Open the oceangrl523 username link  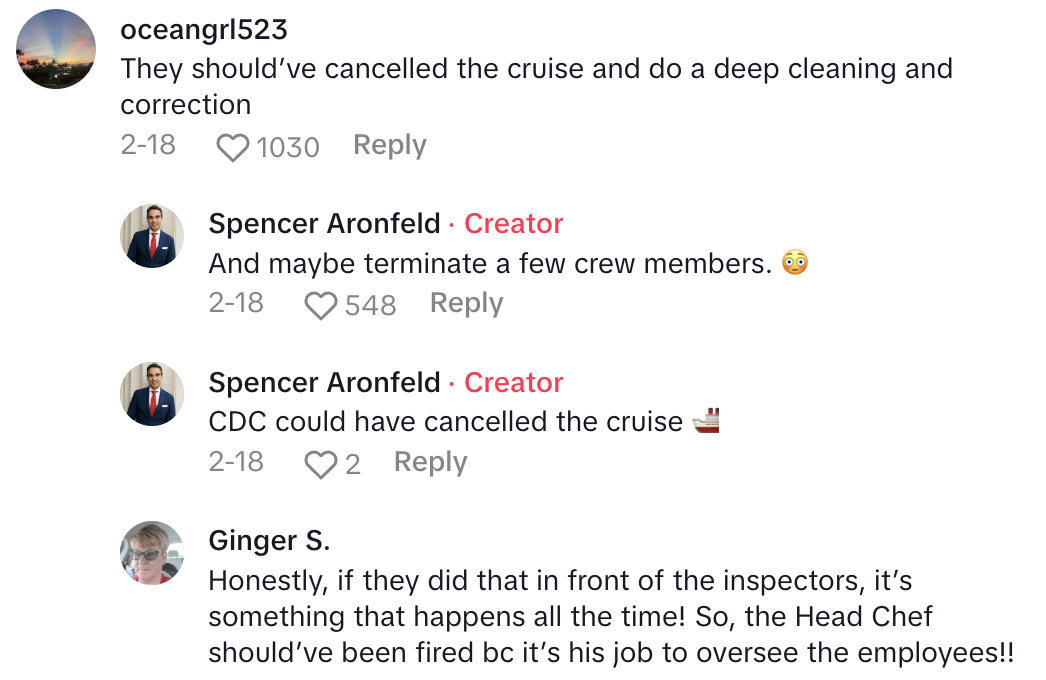tap(203, 30)
